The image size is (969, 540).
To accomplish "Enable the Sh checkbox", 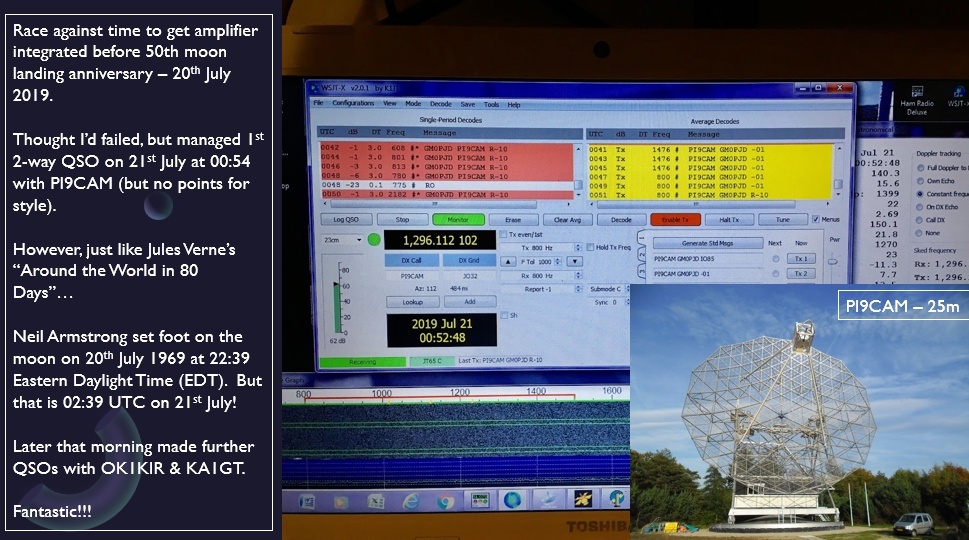I will click(504, 315).
